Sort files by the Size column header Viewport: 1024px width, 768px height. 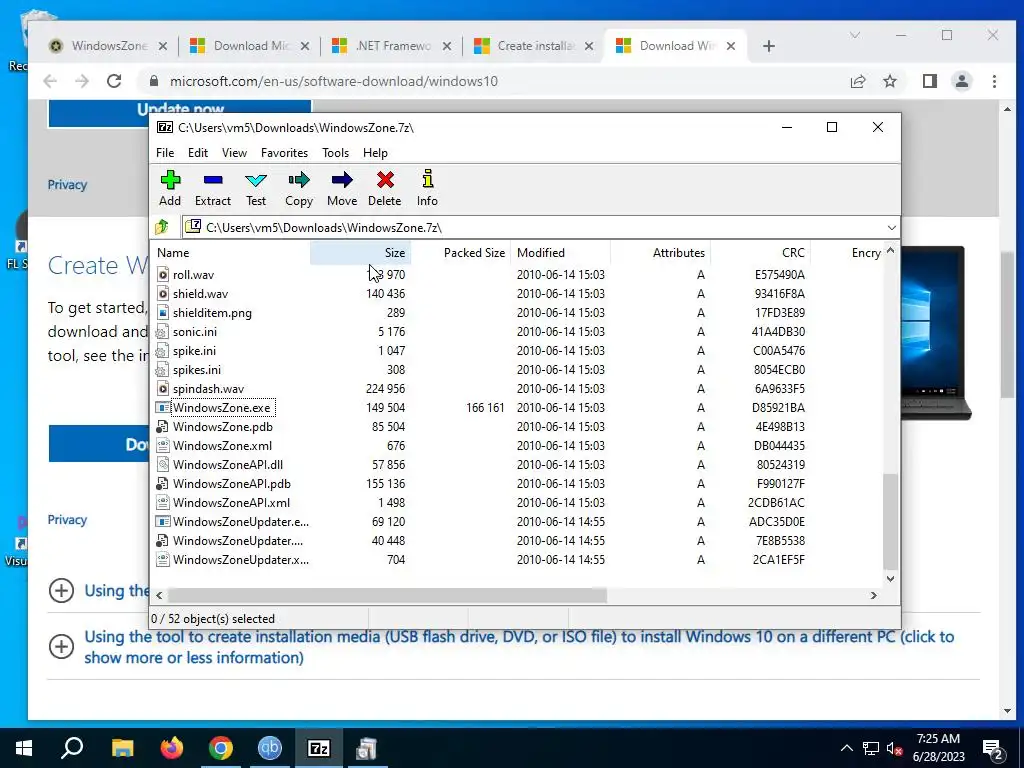click(360, 253)
